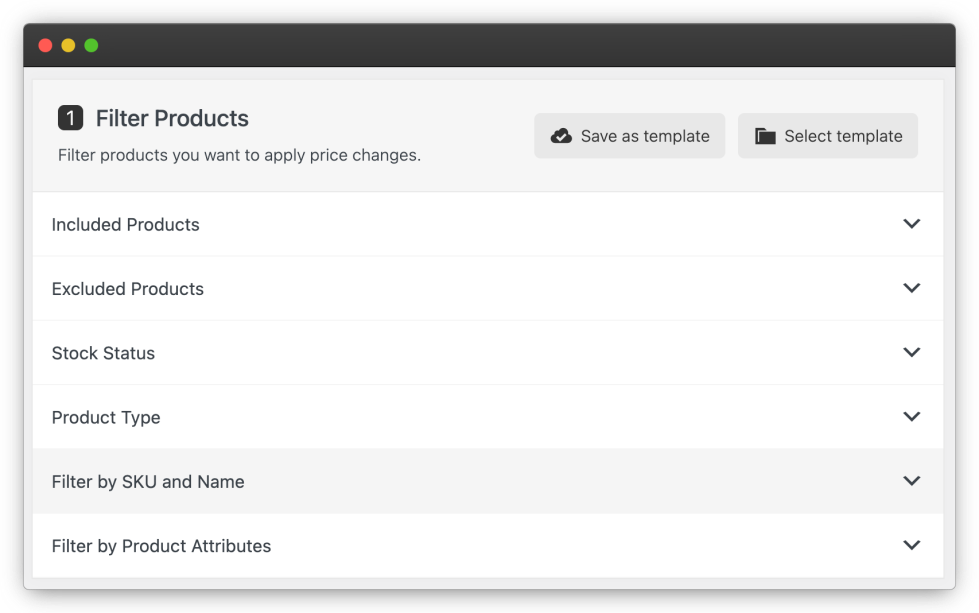Open the Excluded Products section label
979x613 pixels.
pos(128,289)
